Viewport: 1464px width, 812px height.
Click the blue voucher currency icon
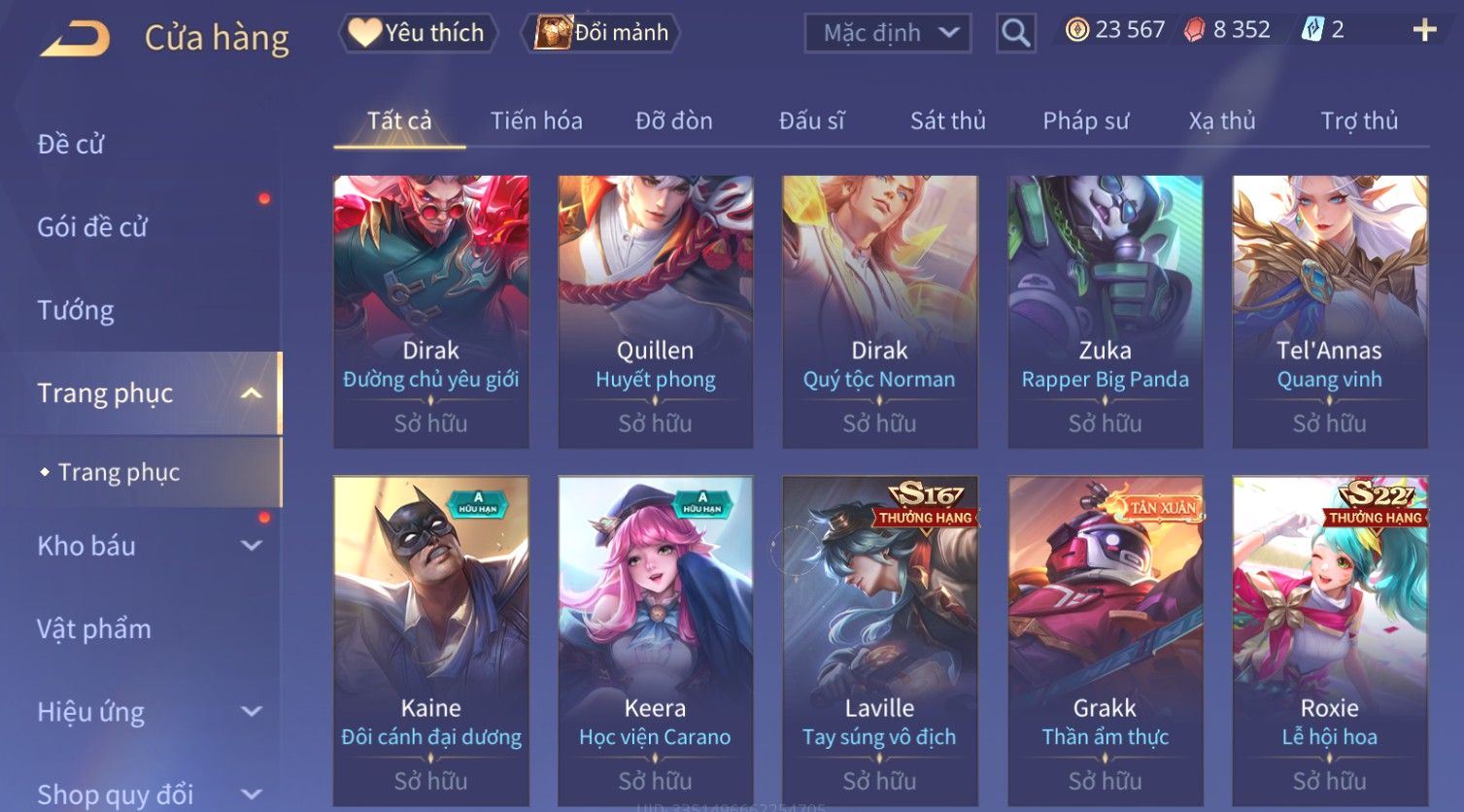click(x=1311, y=30)
